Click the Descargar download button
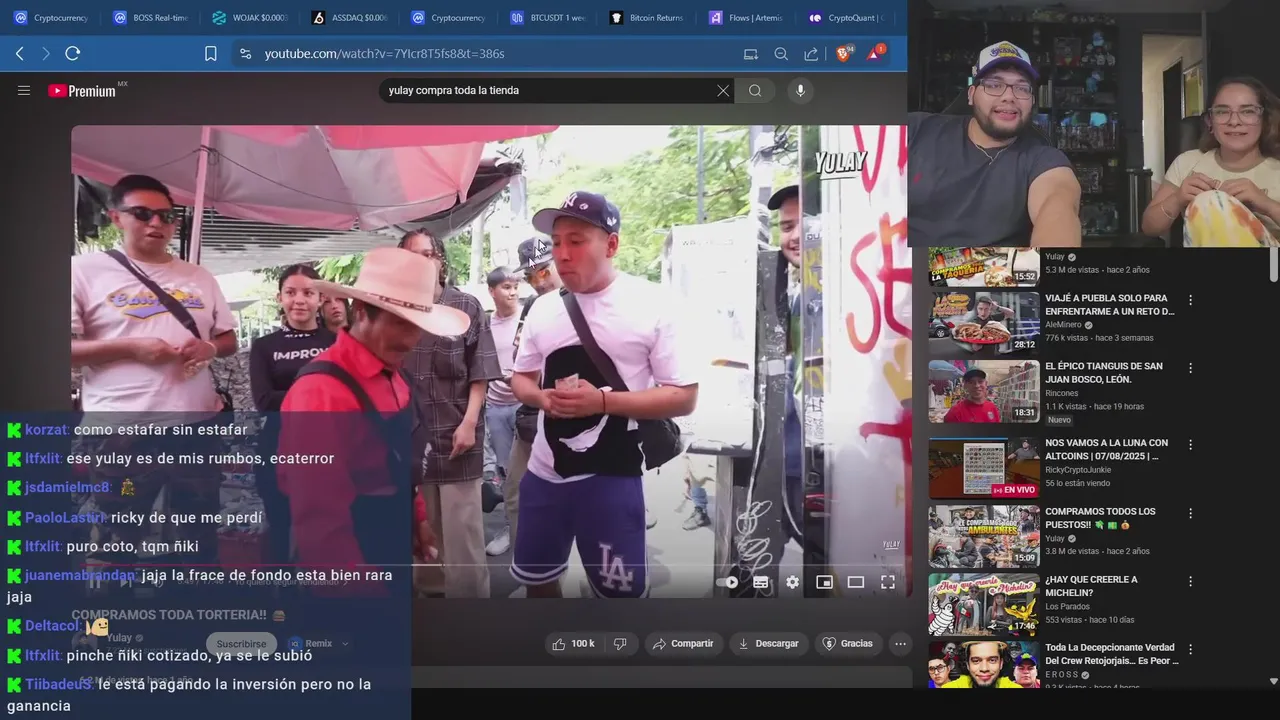This screenshot has height=720, width=1280. pyautogui.click(x=768, y=644)
